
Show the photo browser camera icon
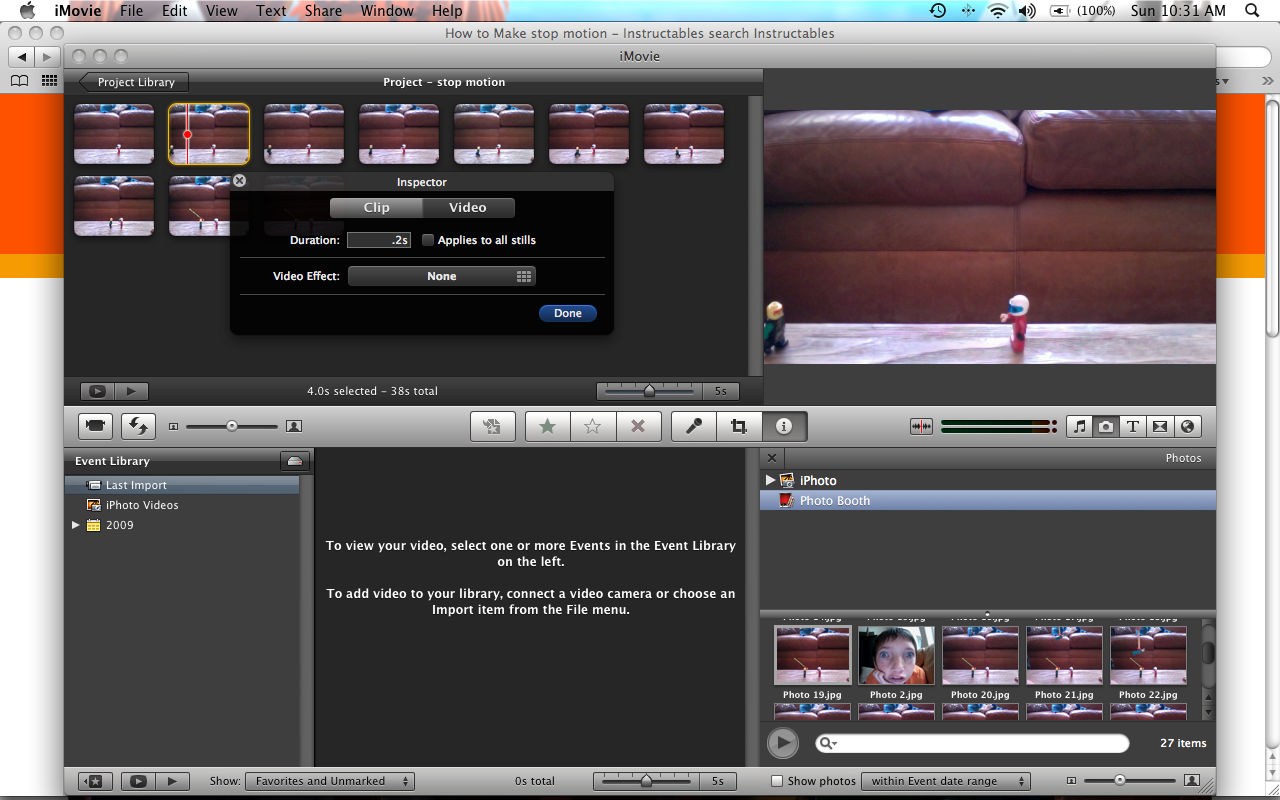point(1106,426)
